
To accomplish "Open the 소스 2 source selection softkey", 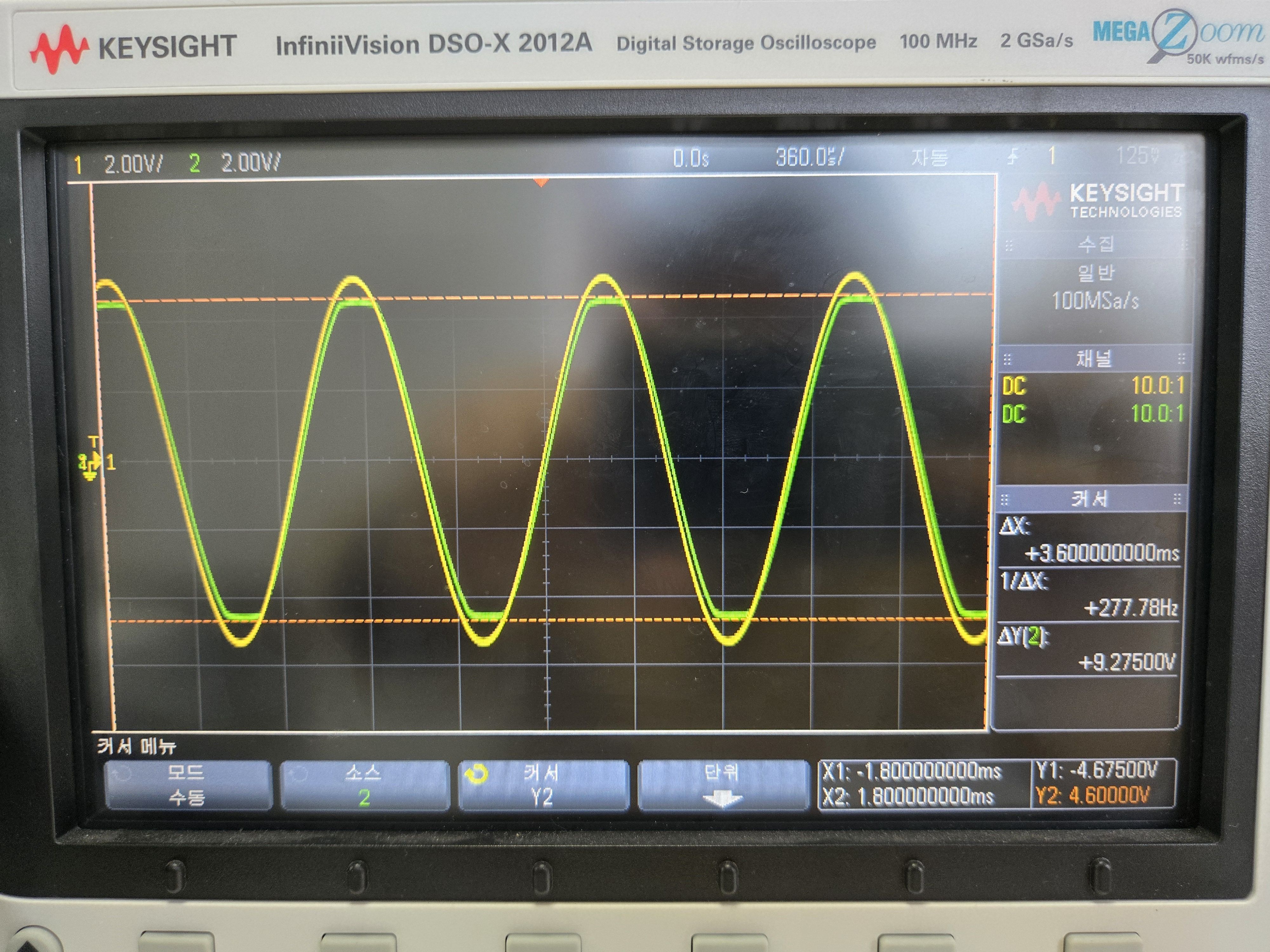I will click(364, 785).
